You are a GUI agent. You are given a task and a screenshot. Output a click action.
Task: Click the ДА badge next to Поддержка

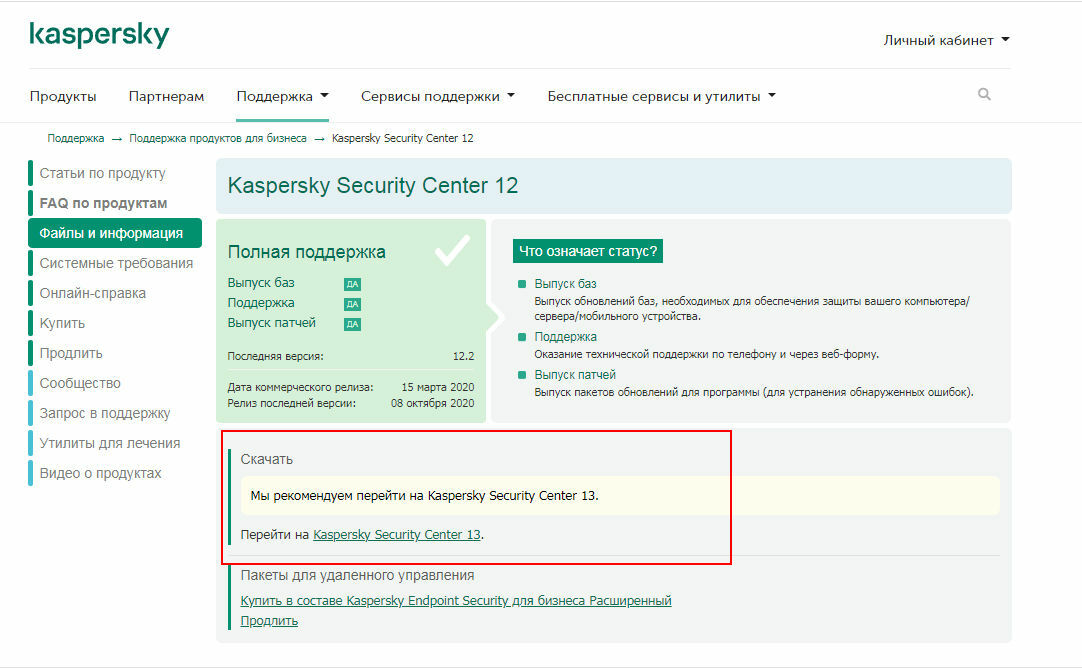(x=352, y=304)
